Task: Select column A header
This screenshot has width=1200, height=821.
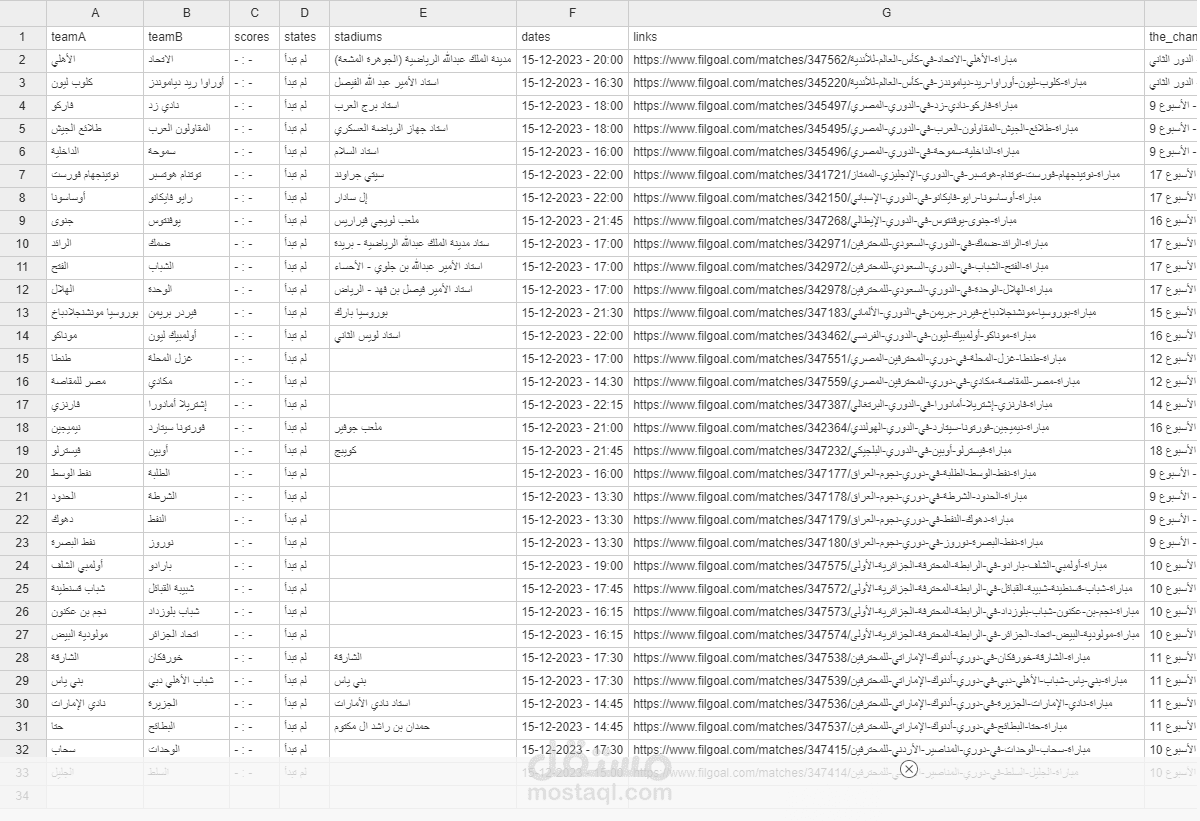Action: click(x=95, y=13)
